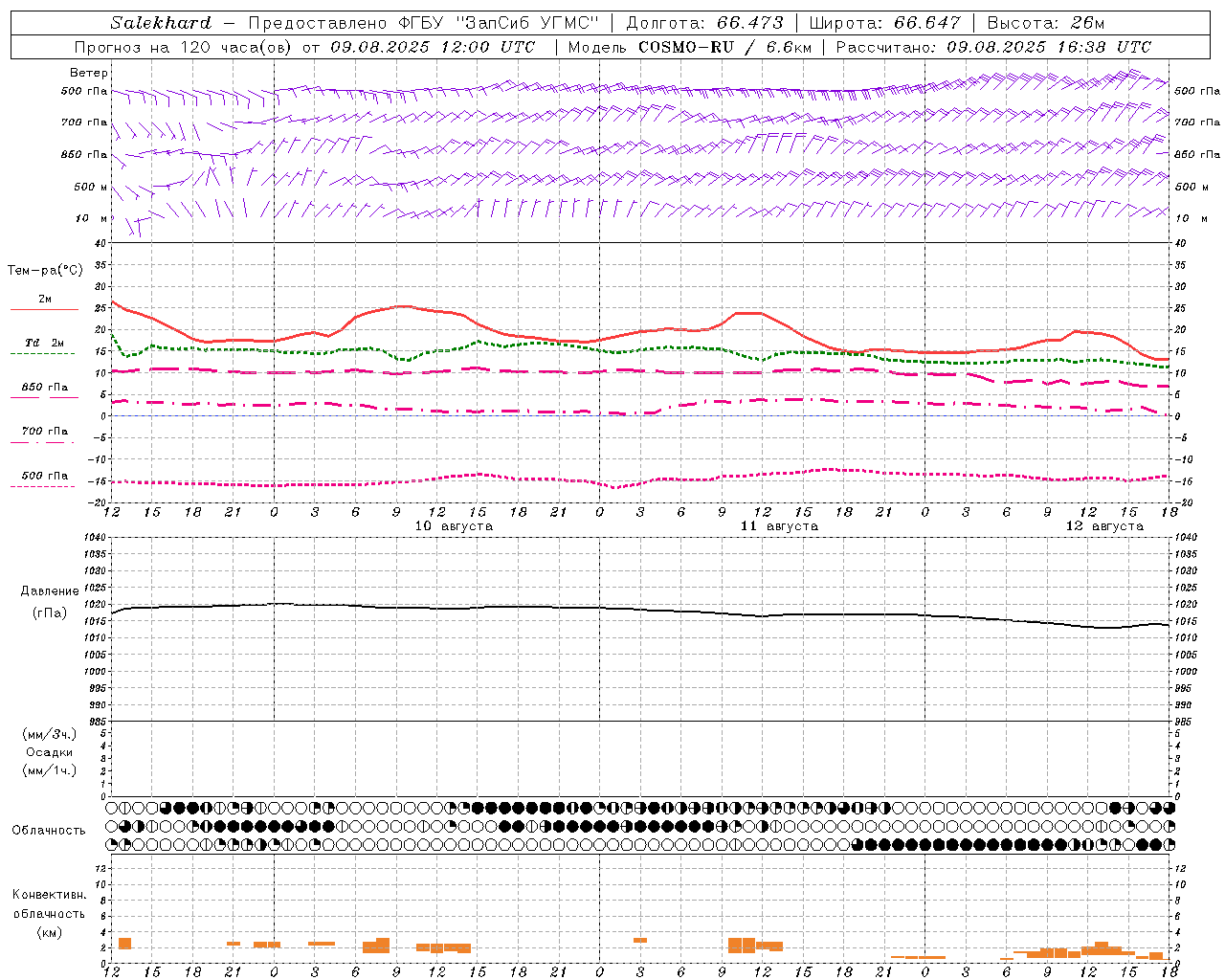Select the Td 2м legend label

[x=45, y=343]
